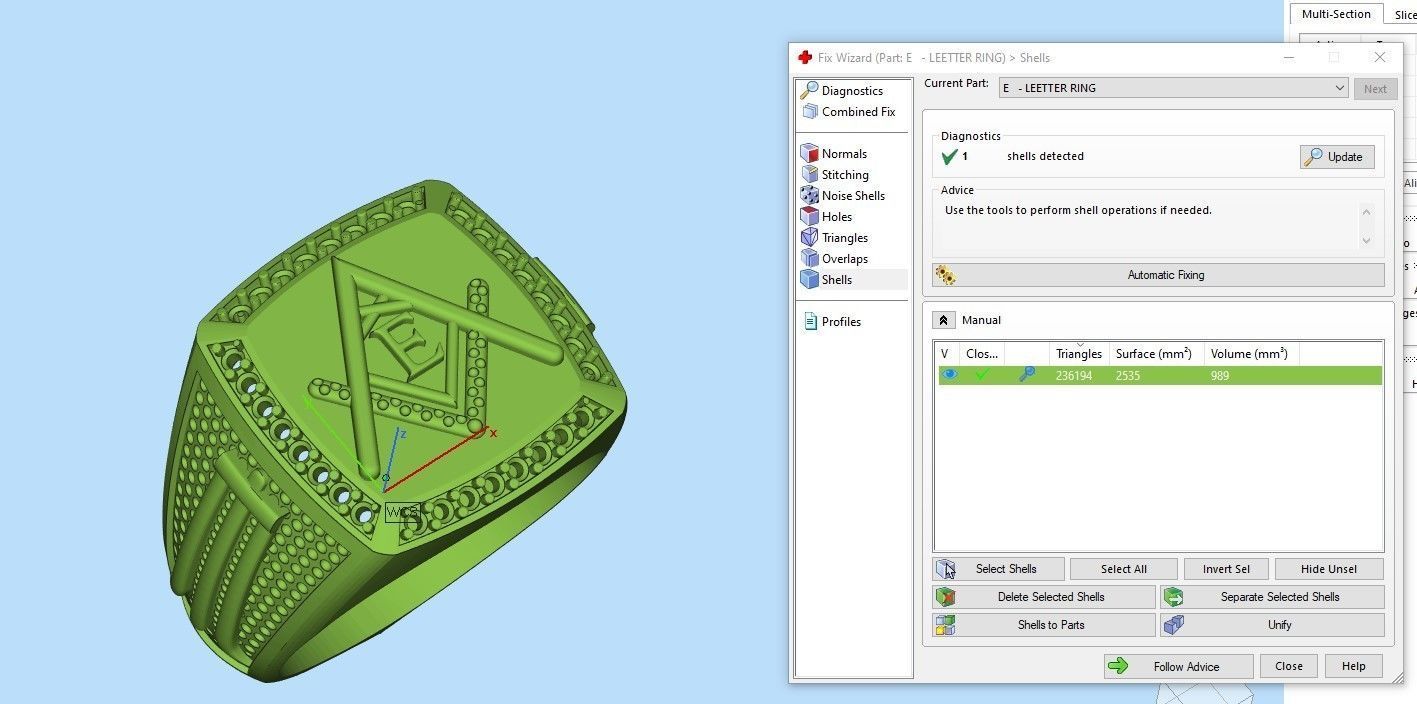
Task: Select the Shells page in sidebar
Action: (853, 280)
